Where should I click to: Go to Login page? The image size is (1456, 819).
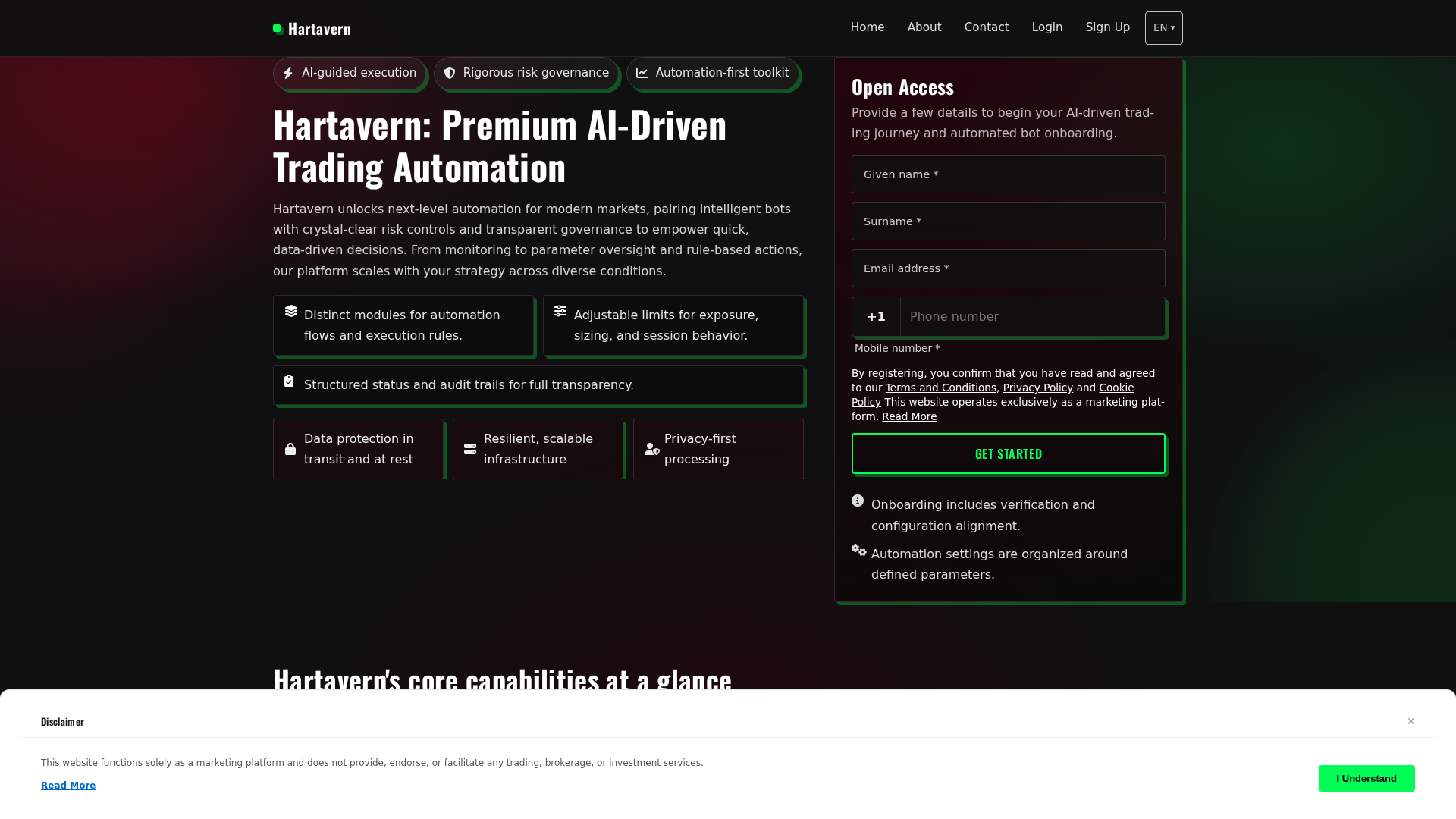[1047, 27]
